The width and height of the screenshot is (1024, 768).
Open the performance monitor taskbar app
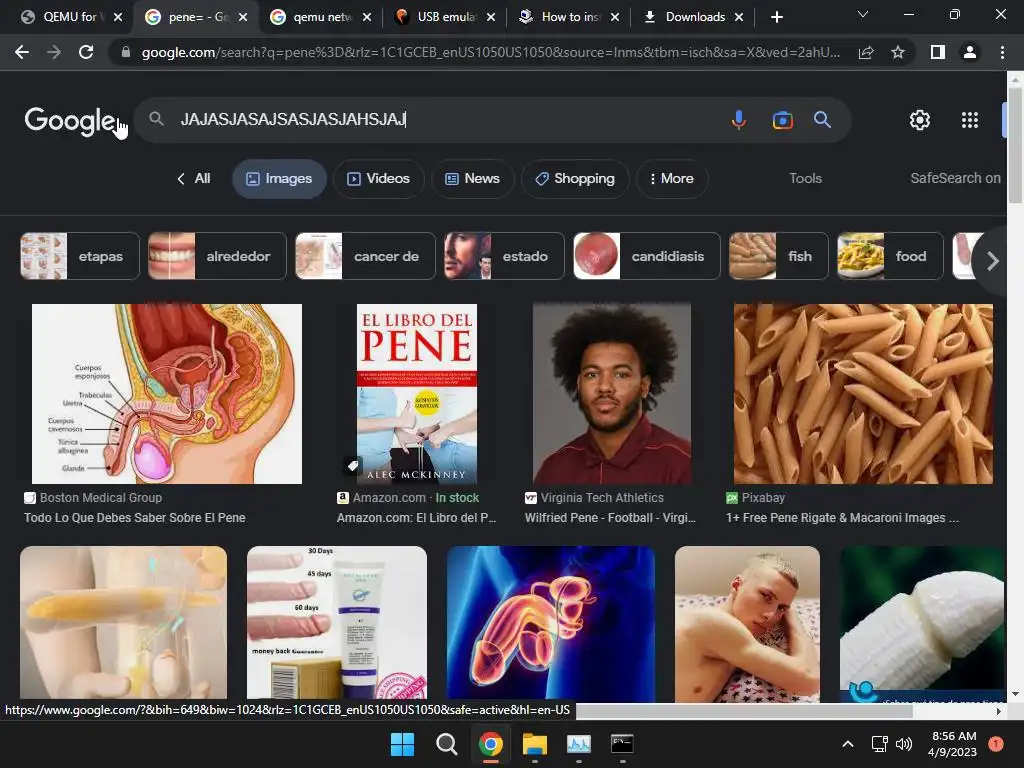[x=579, y=744]
